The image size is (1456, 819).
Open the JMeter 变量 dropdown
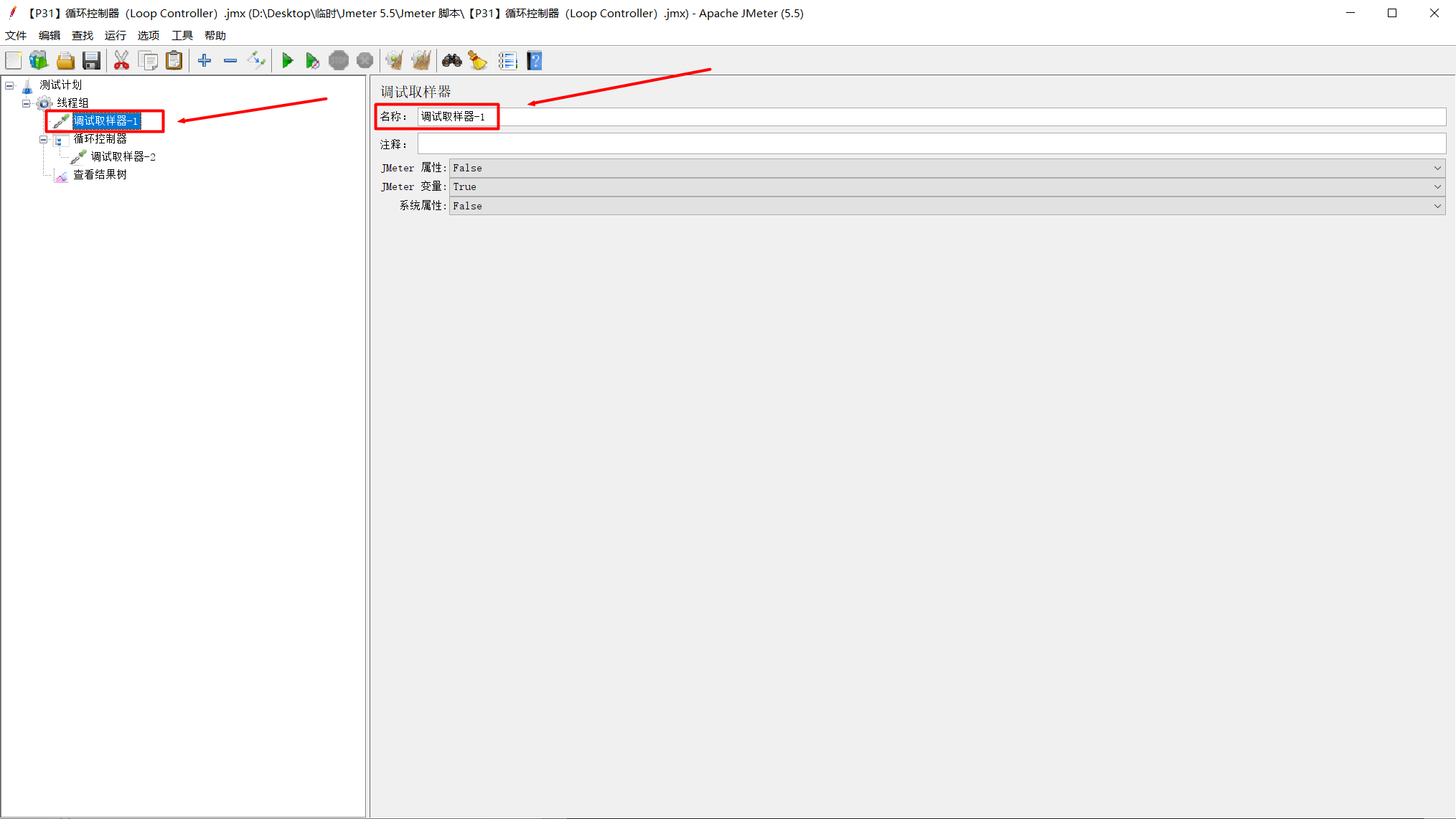[947, 186]
